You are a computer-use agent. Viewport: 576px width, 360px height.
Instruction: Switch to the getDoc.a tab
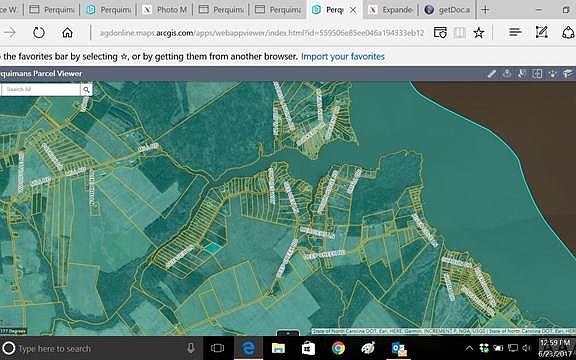pos(447,10)
